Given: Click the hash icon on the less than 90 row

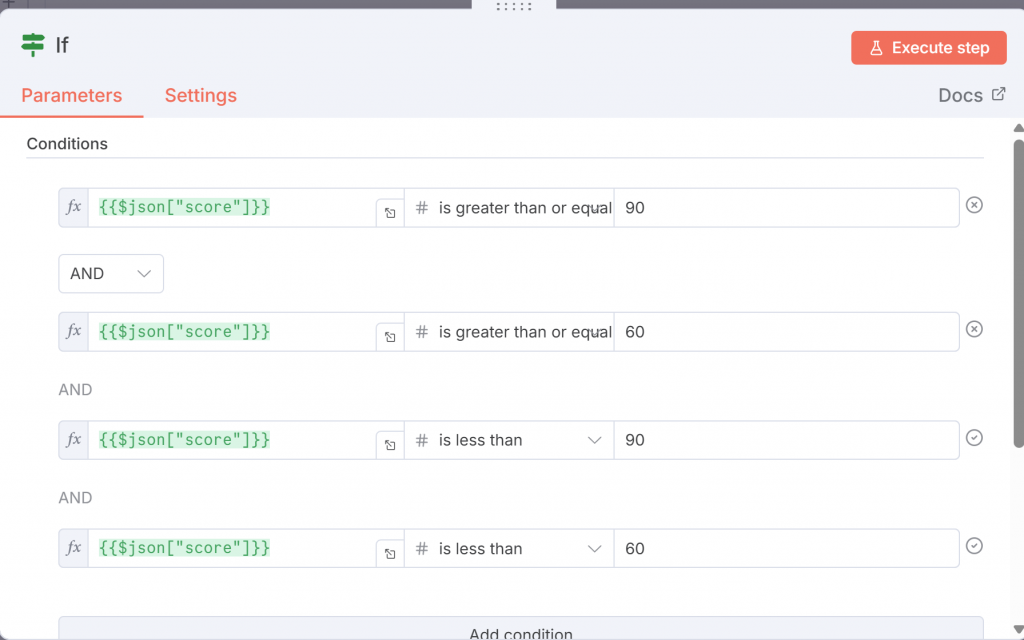Looking at the screenshot, I should 422,440.
